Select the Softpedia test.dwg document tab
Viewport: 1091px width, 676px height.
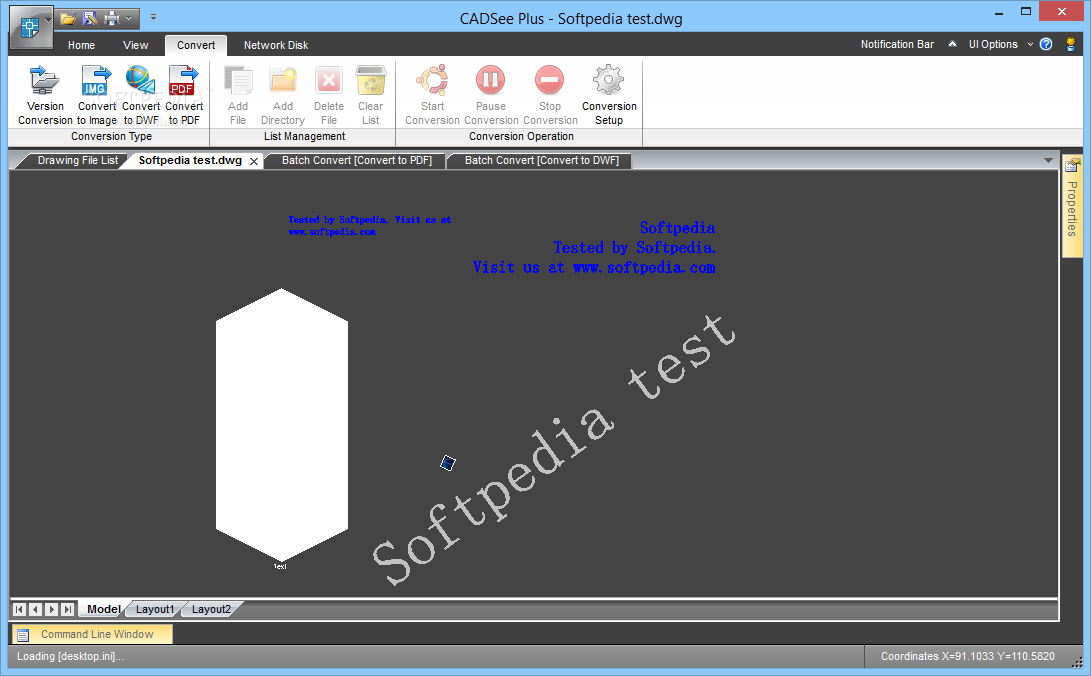click(190, 161)
